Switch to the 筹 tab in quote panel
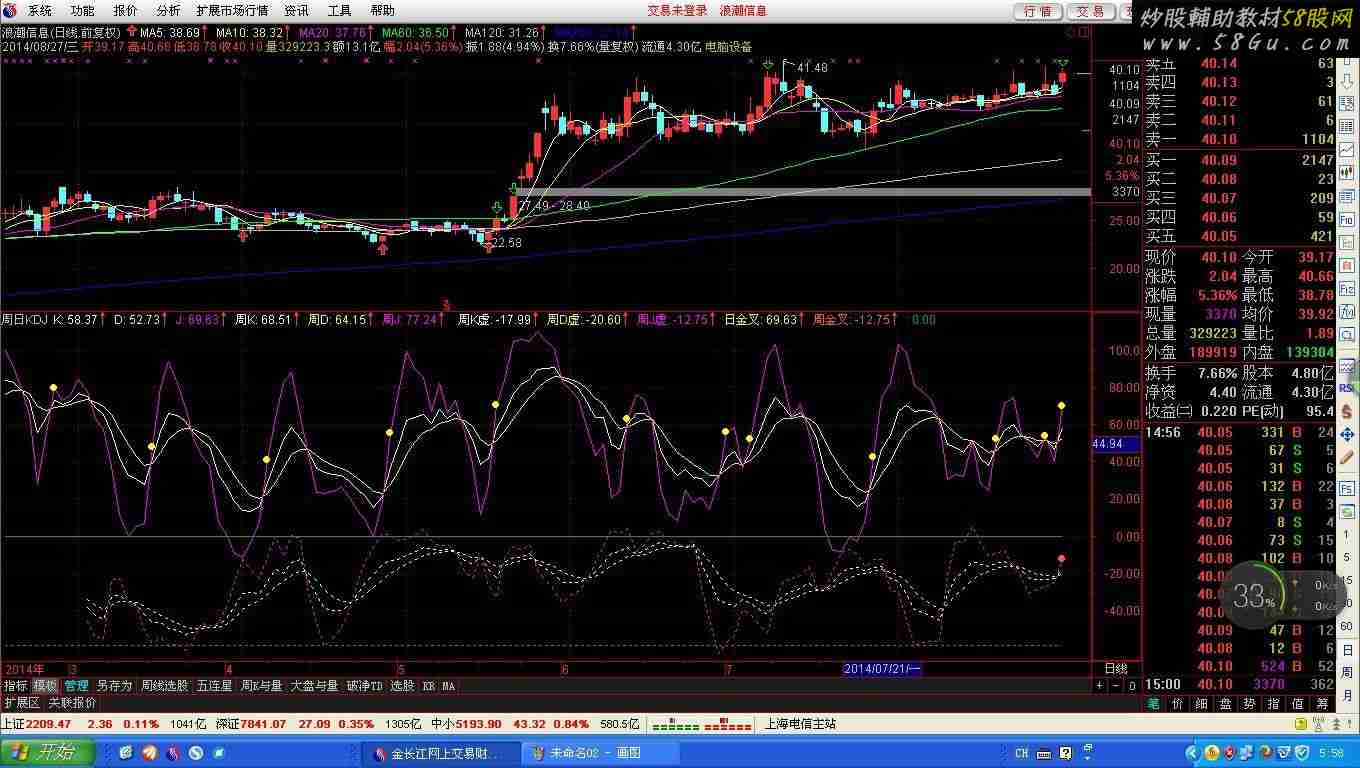Image resolution: width=1360 pixels, height=768 pixels. (x=1322, y=703)
